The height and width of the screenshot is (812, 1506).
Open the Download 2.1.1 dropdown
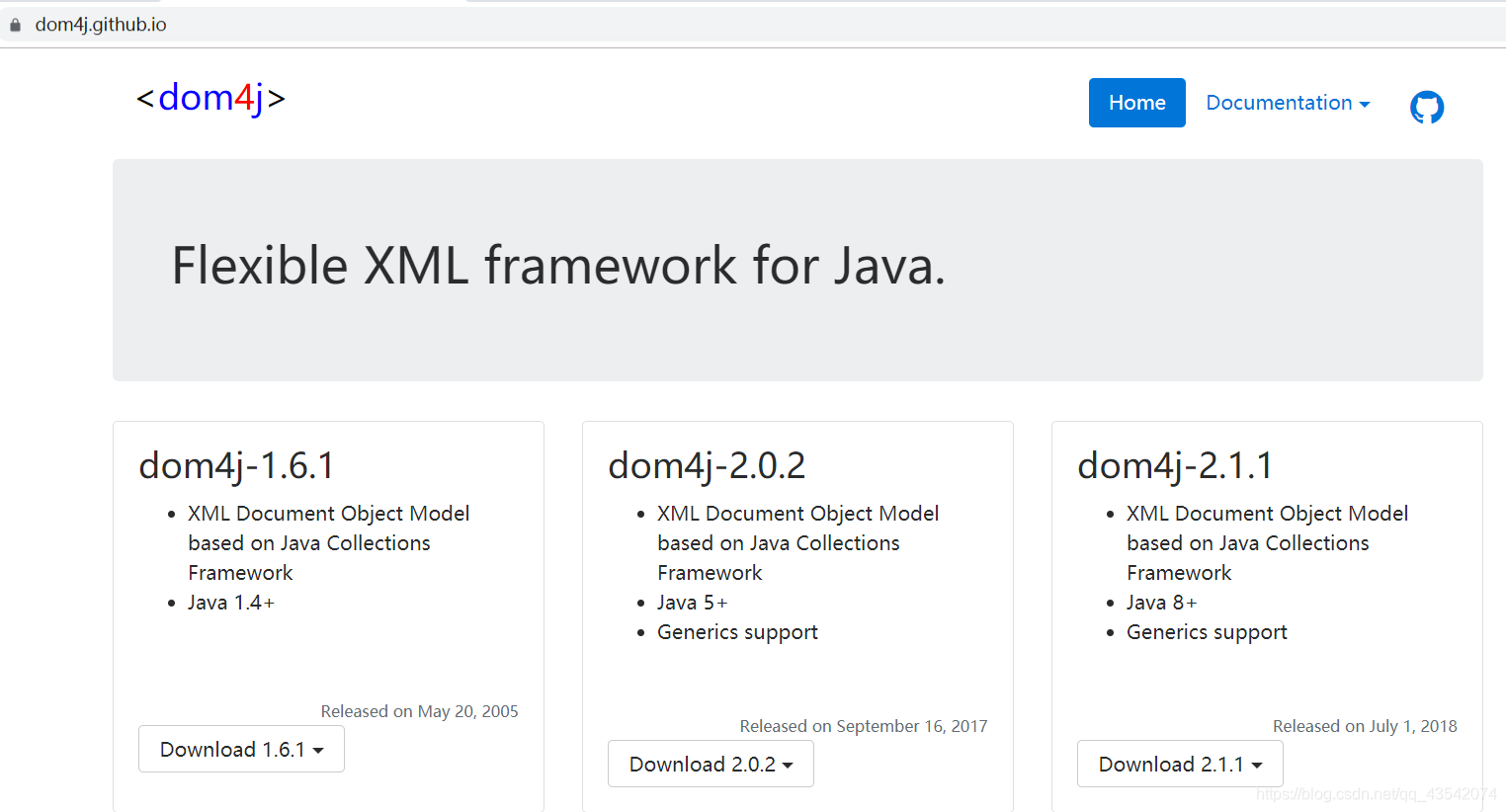[1180, 764]
